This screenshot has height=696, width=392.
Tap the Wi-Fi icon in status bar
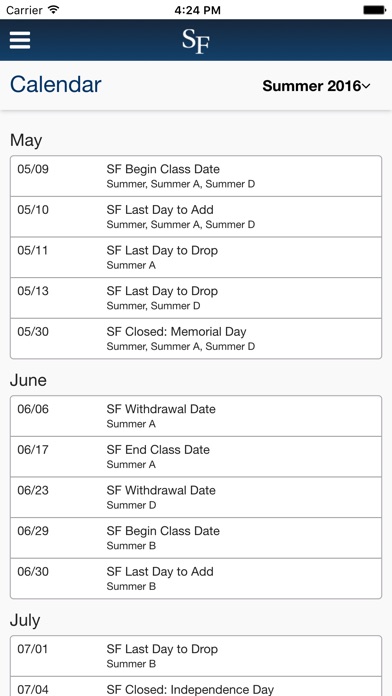54,10
